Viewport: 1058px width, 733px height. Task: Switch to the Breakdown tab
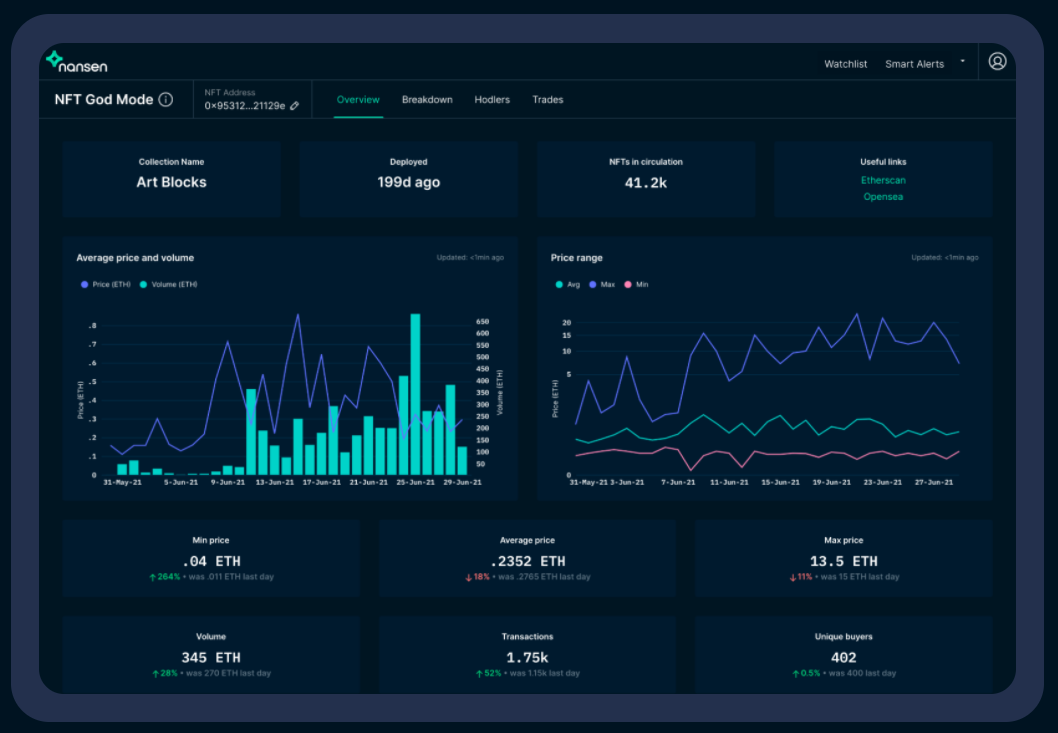(427, 100)
